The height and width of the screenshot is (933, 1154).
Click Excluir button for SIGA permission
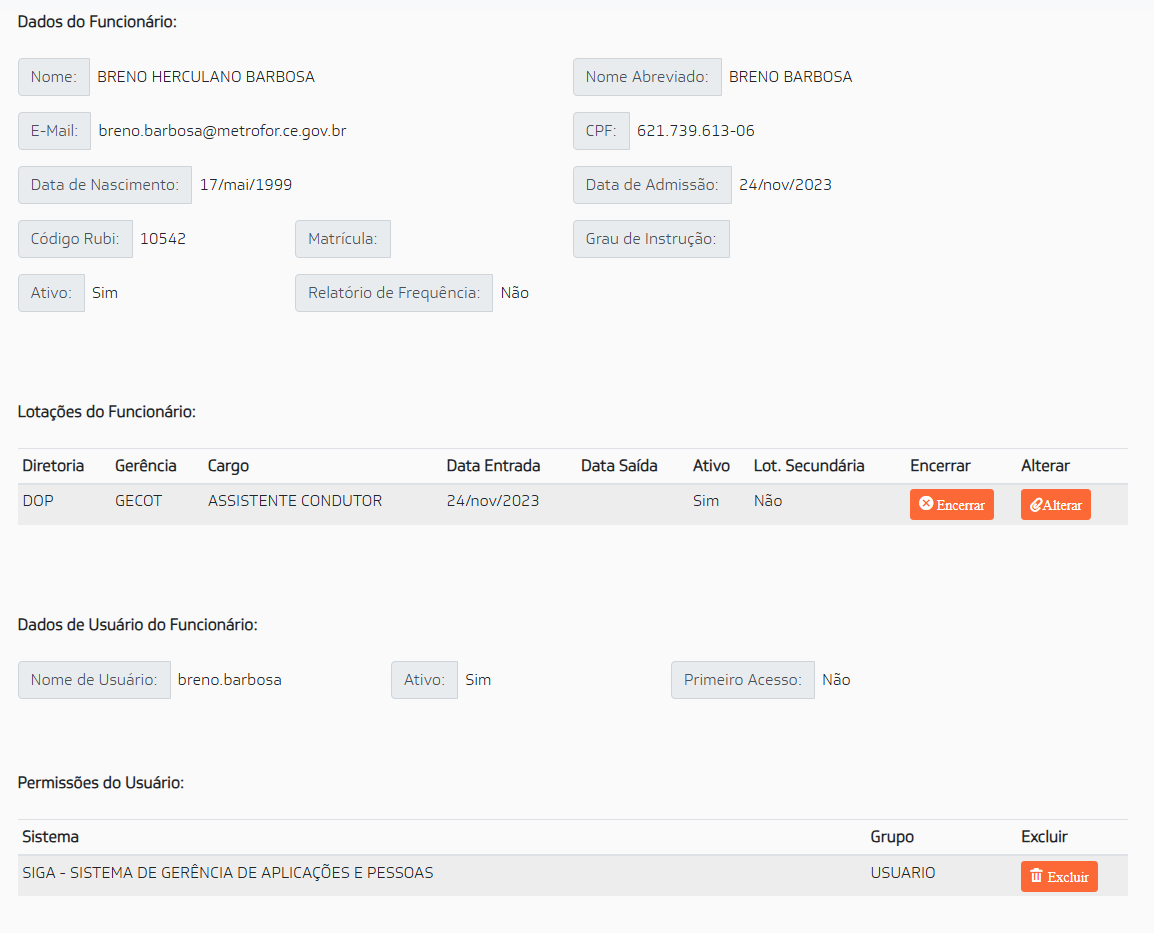coord(1059,876)
